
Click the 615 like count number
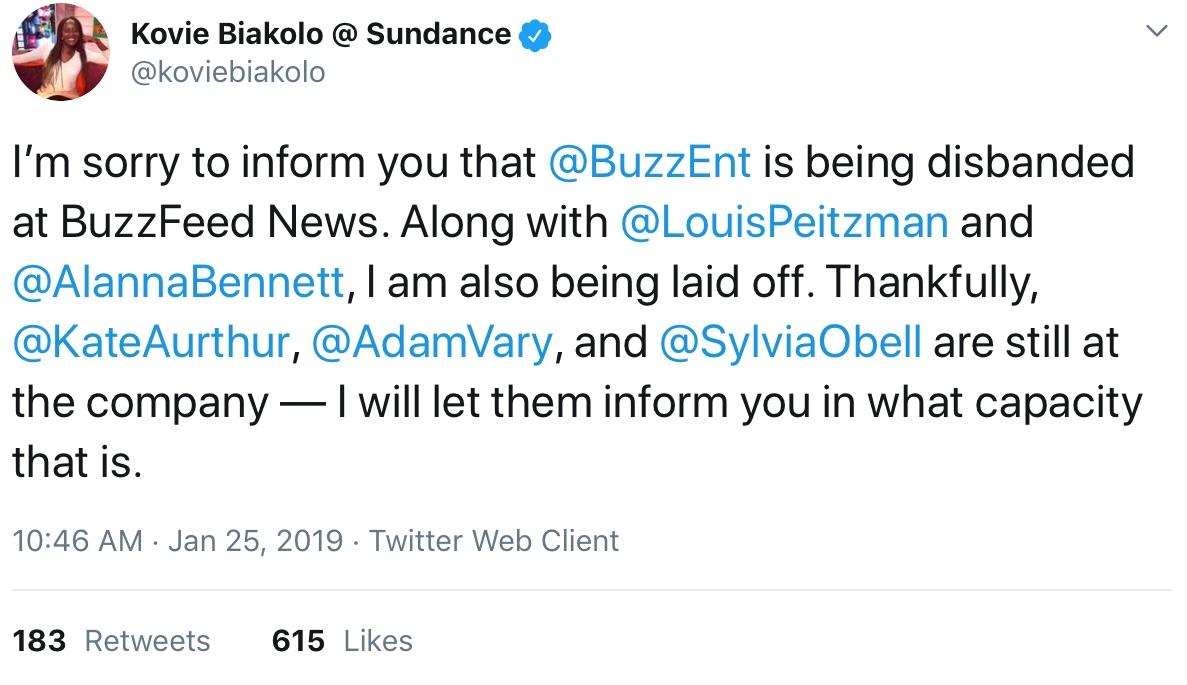tap(298, 640)
